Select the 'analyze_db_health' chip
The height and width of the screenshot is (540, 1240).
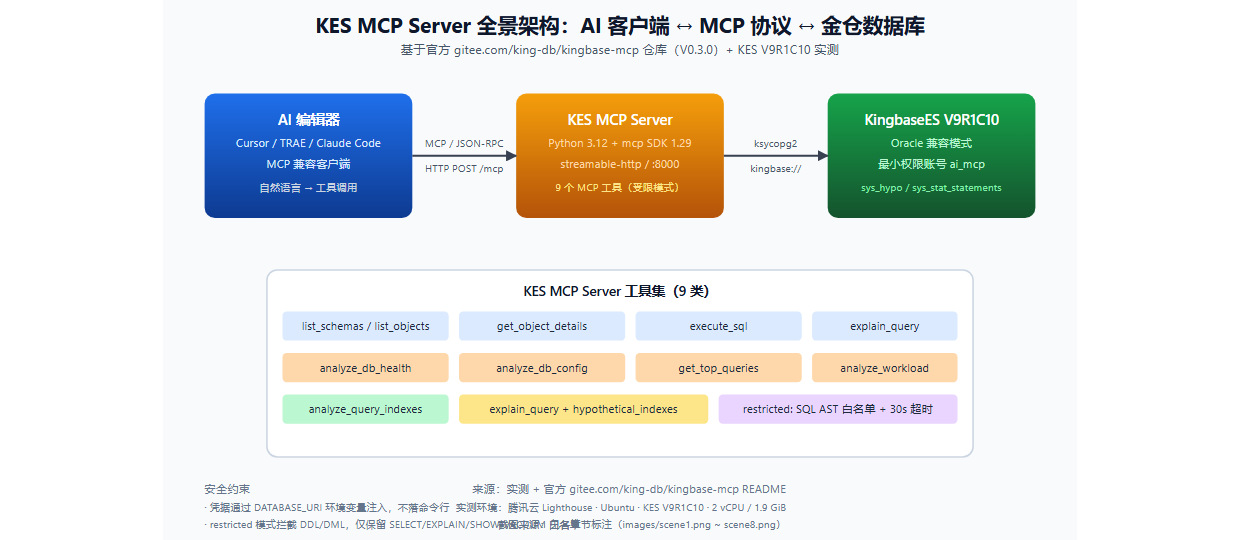(365, 368)
